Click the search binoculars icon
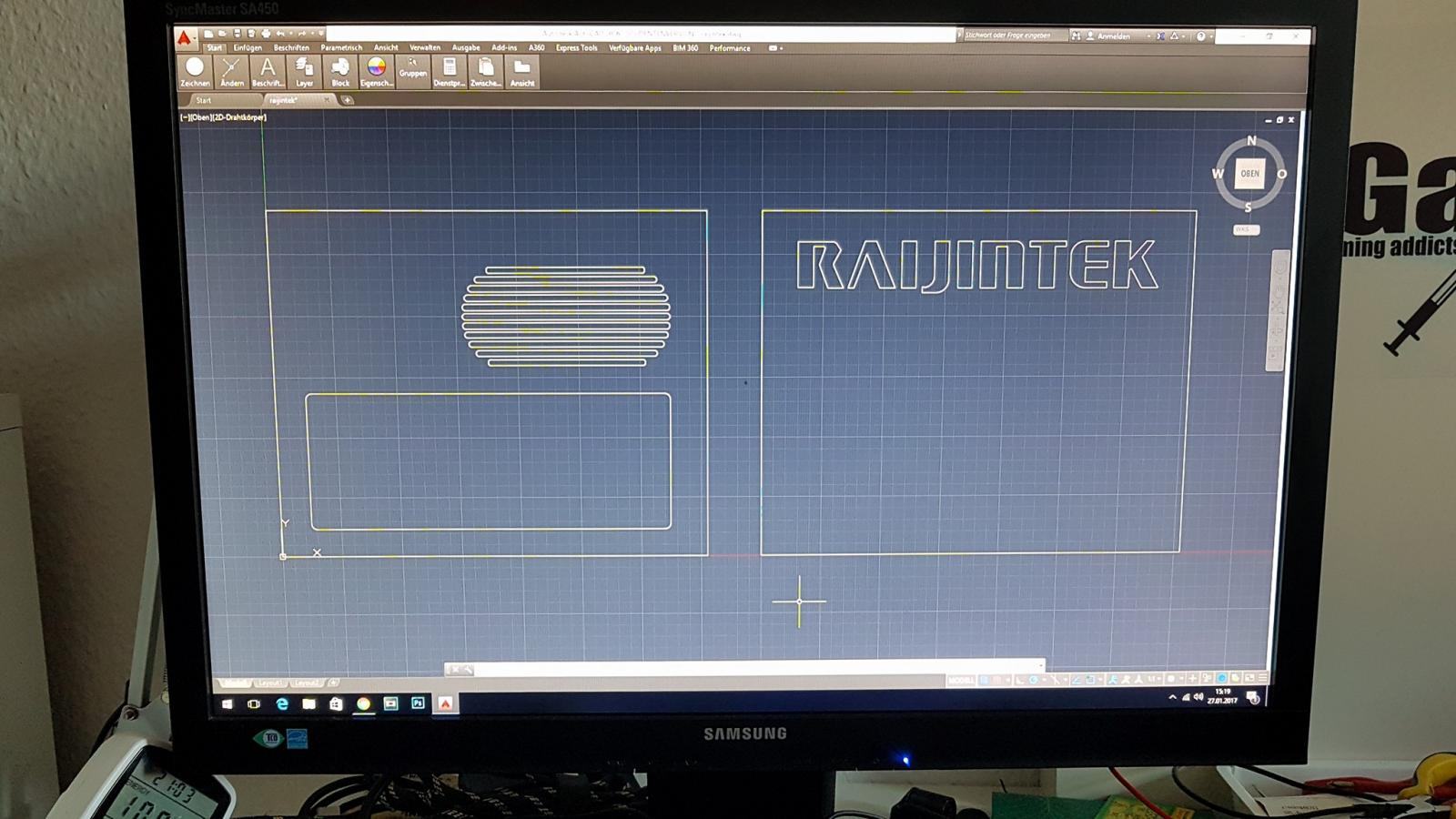 [x=1076, y=36]
